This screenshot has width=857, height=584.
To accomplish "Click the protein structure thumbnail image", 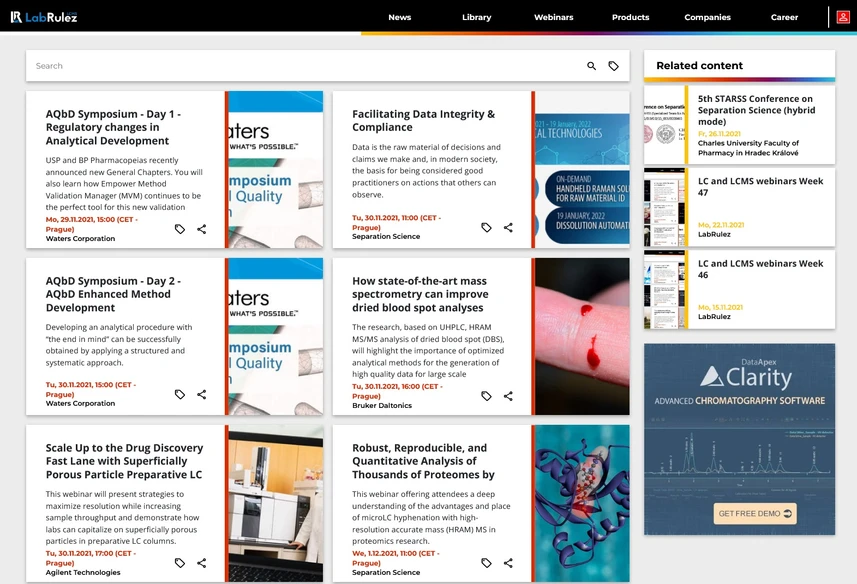I will [582, 503].
